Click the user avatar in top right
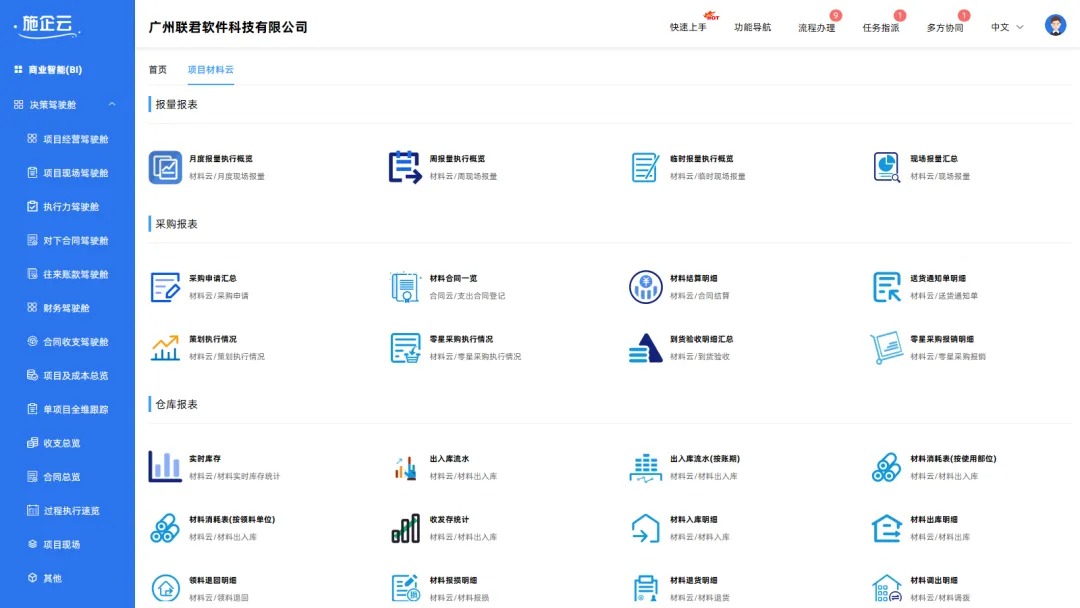Viewport: 1080px width, 608px height. (1055, 24)
